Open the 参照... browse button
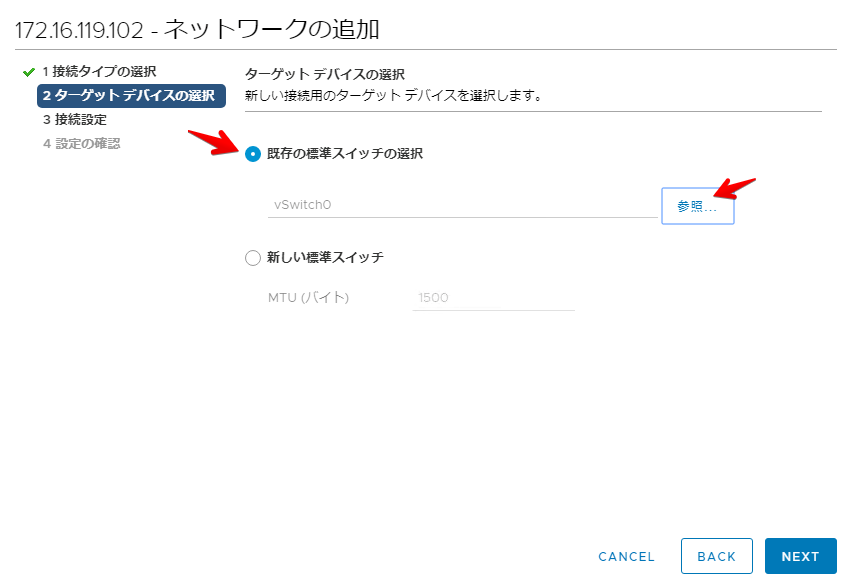 pyautogui.click(x=697, y=206)
